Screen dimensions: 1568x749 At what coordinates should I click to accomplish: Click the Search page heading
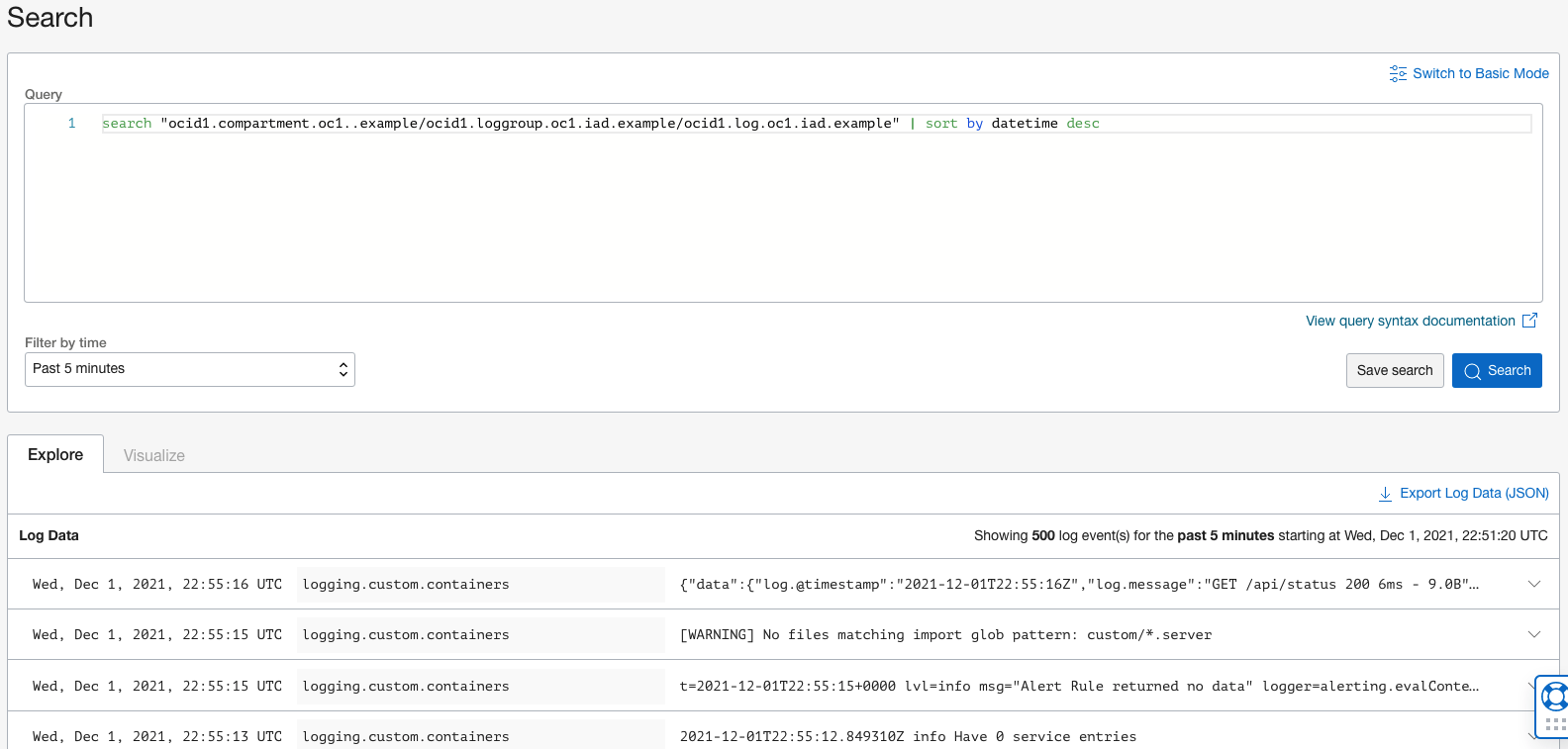49,18
